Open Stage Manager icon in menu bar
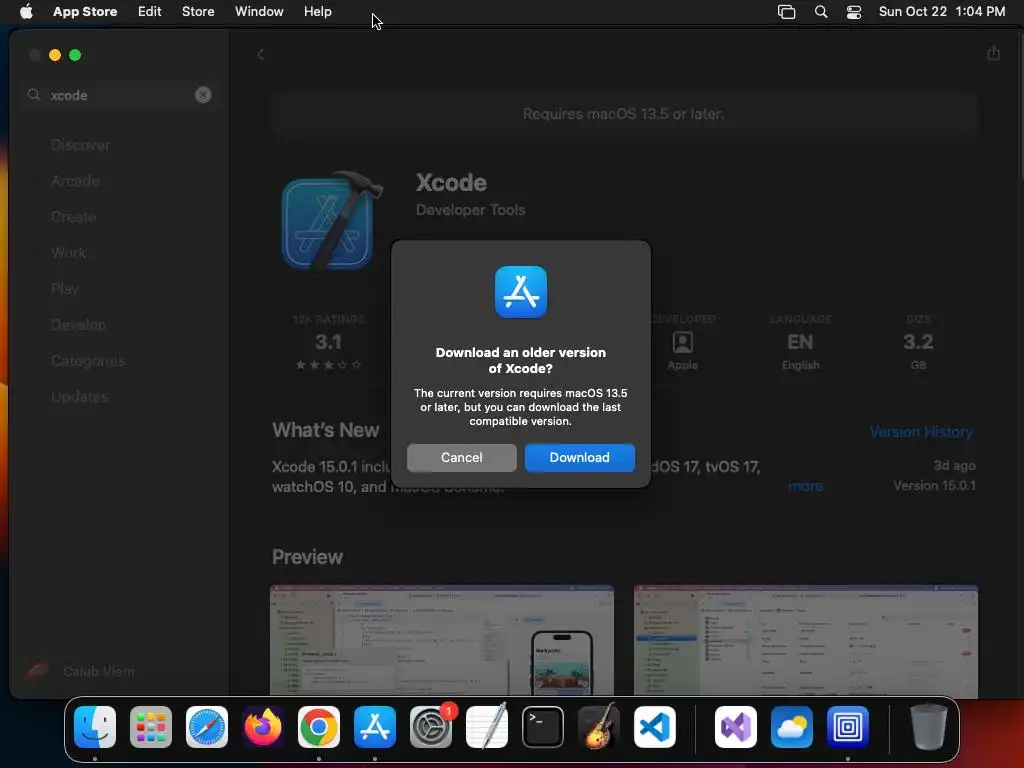The width and height of the screenshot is (1024, 768). click(x=786, y=12)
